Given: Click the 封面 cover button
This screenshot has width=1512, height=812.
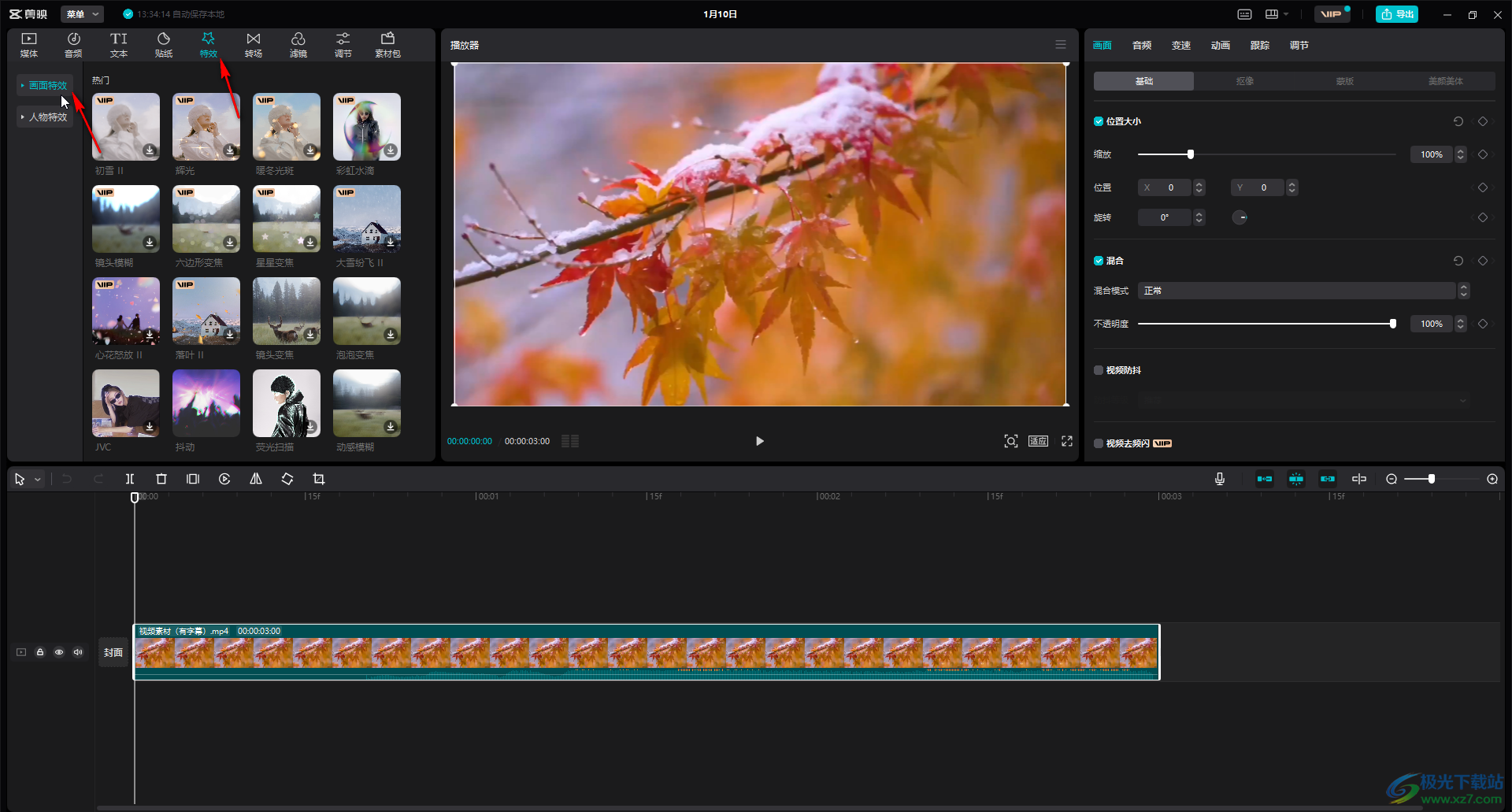Looking at the screenshot, I should pyautogui.click(x=113, y=652).
